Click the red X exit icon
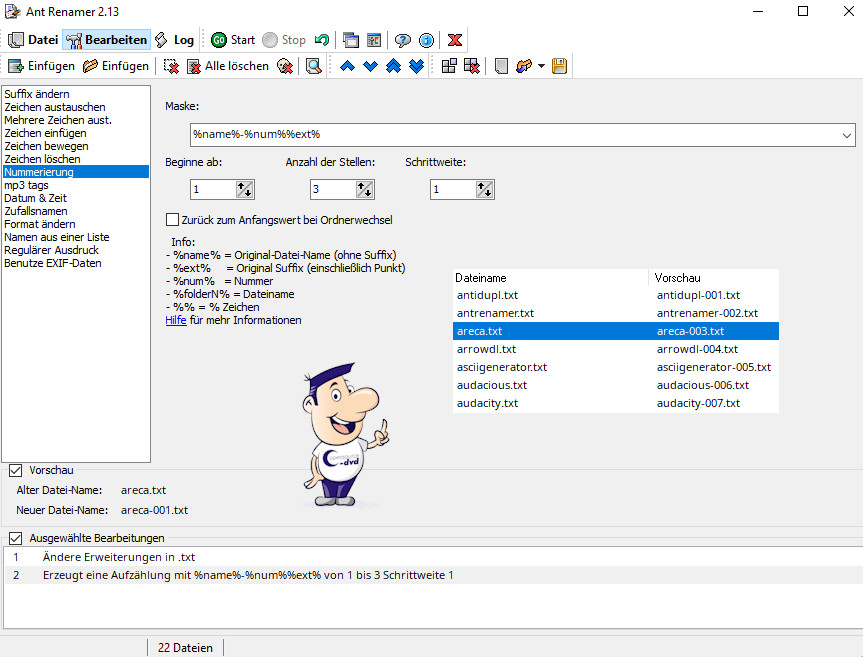The width and height of the screenshot is (863, 657). tap(455, 40)
